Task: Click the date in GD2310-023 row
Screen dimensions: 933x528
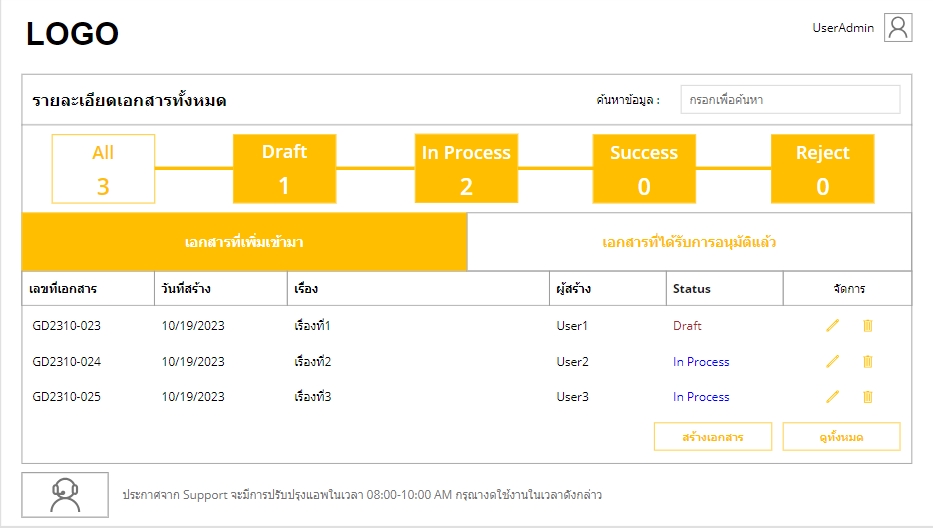Action: click(193, 326)
